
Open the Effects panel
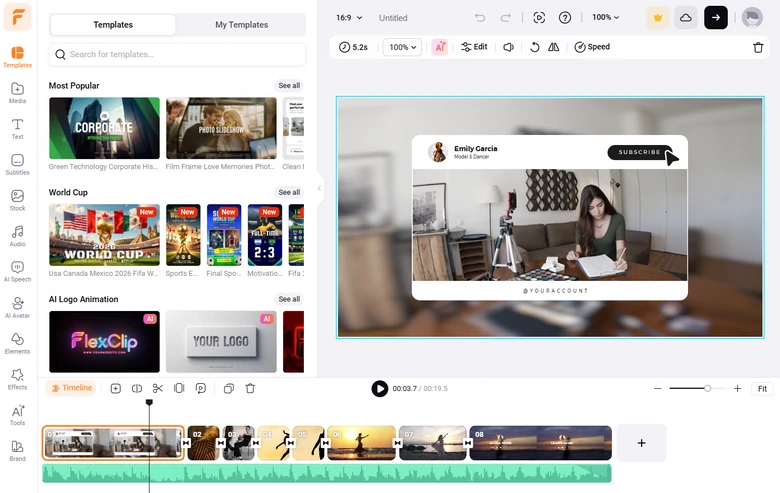17,380
